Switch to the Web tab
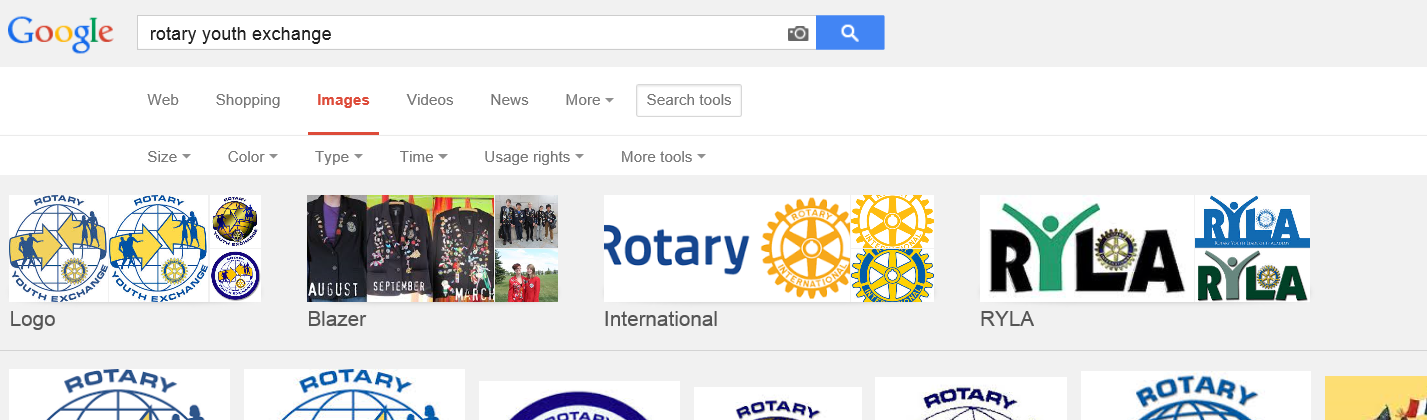Viewport: 1427px width, 420px height. tap(163, 100)
